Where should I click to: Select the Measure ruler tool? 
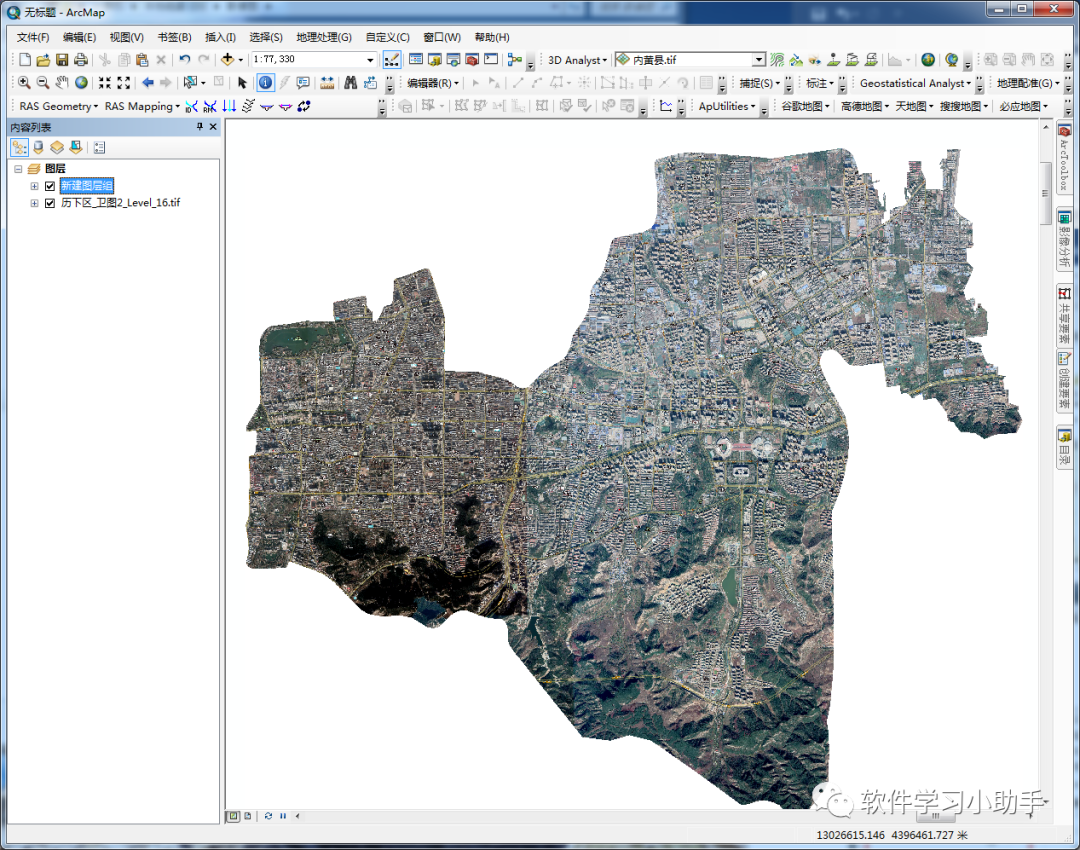[x=327, y=83]
